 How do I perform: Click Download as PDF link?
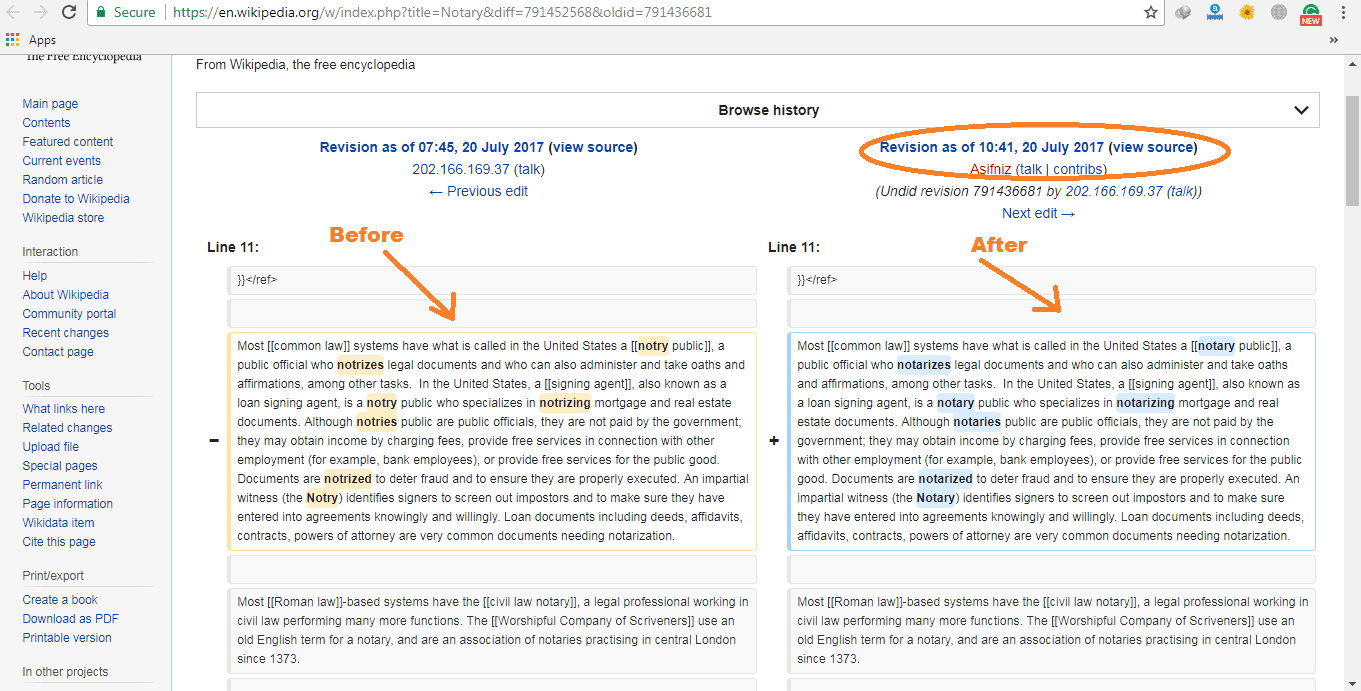(70, 619)
